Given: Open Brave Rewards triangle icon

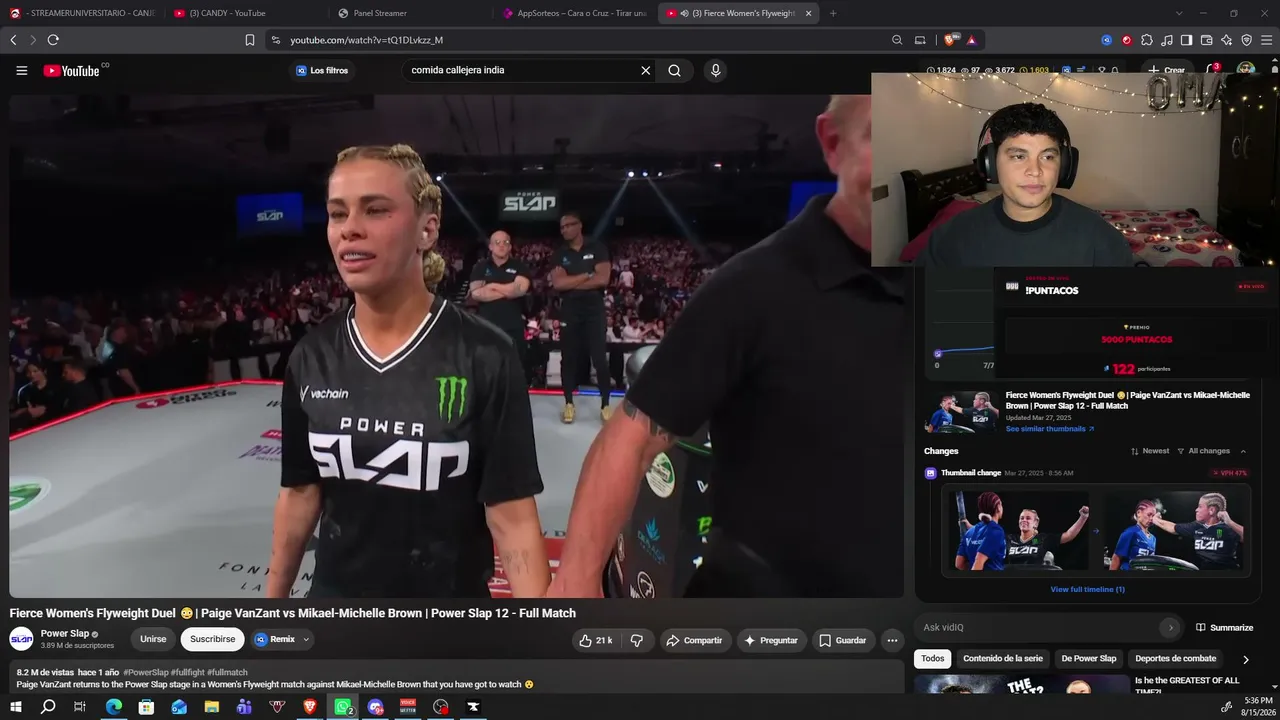Looking at the screenshot, I should 971,40.
